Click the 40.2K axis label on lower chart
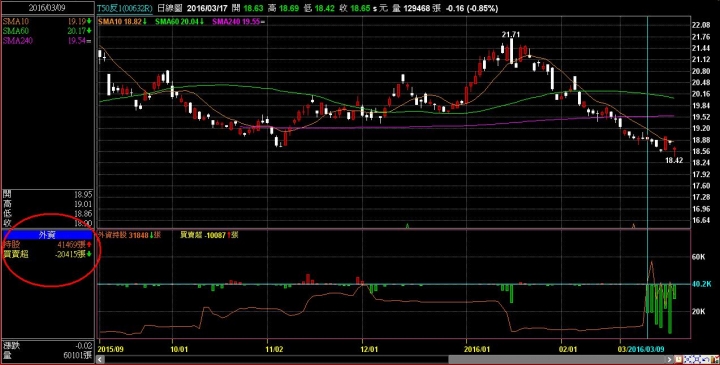This screenshot has height=365, width=720. click(702, 284)
